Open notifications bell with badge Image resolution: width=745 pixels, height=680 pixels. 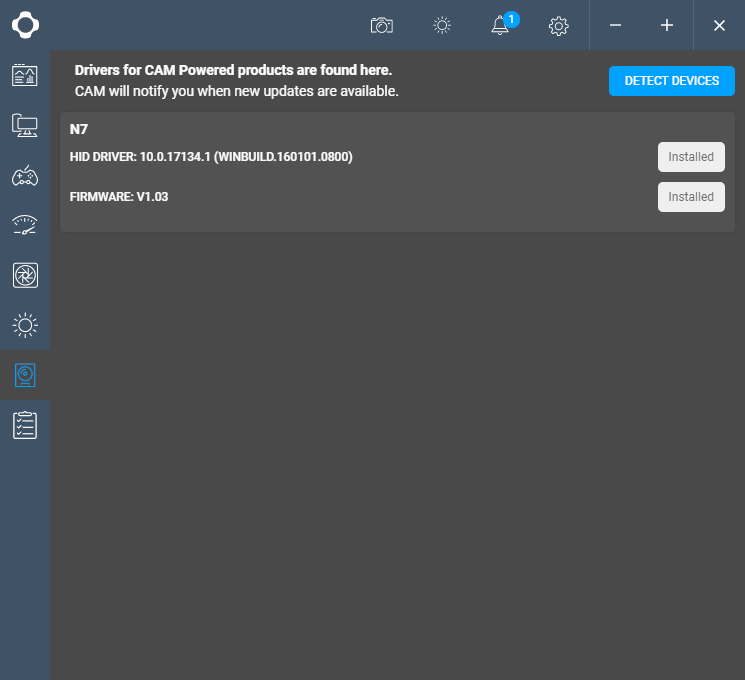pyautogui.click(x=501, y=25)
